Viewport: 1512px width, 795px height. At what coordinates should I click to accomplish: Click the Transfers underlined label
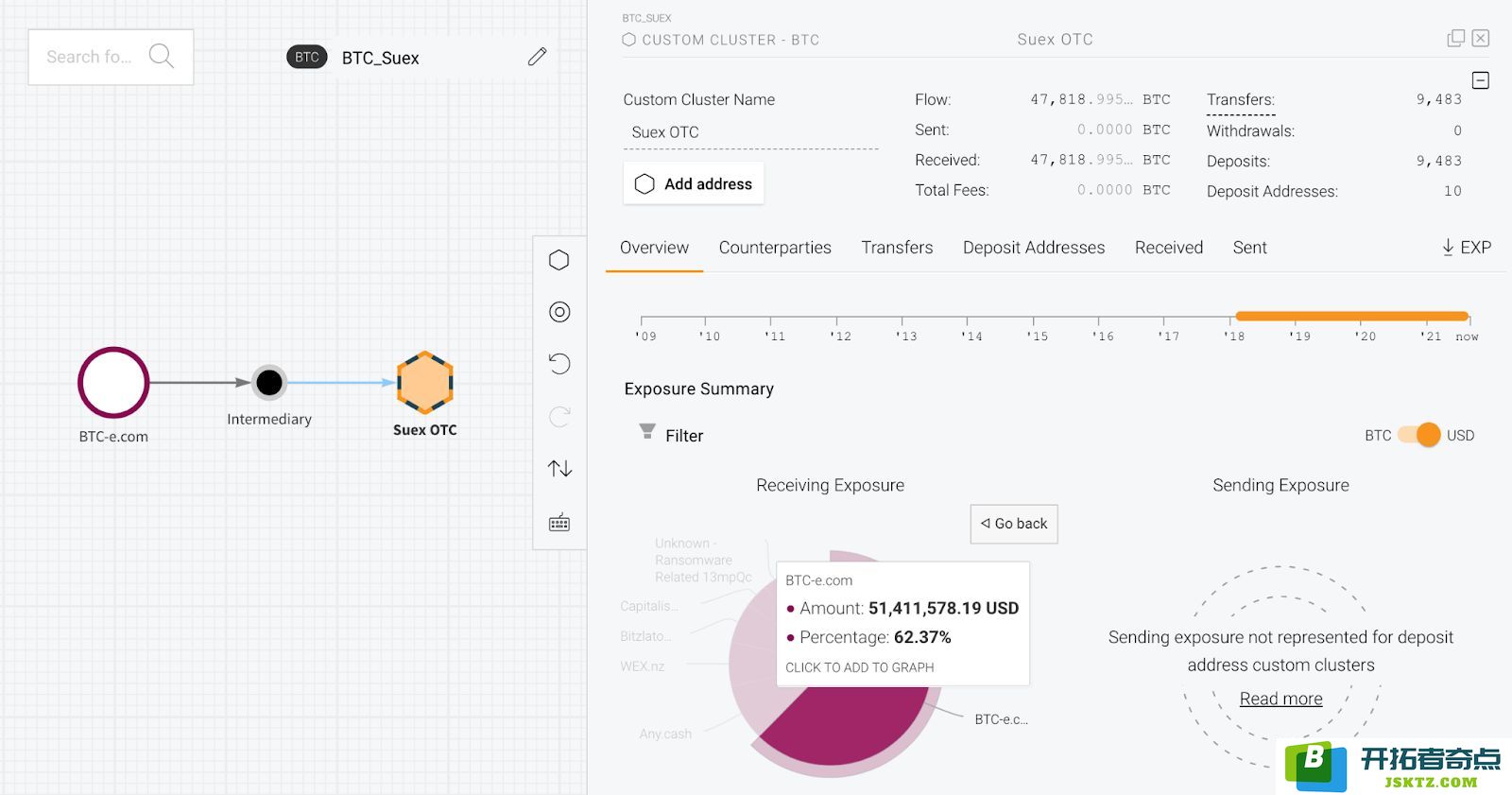coord(1241,99)
